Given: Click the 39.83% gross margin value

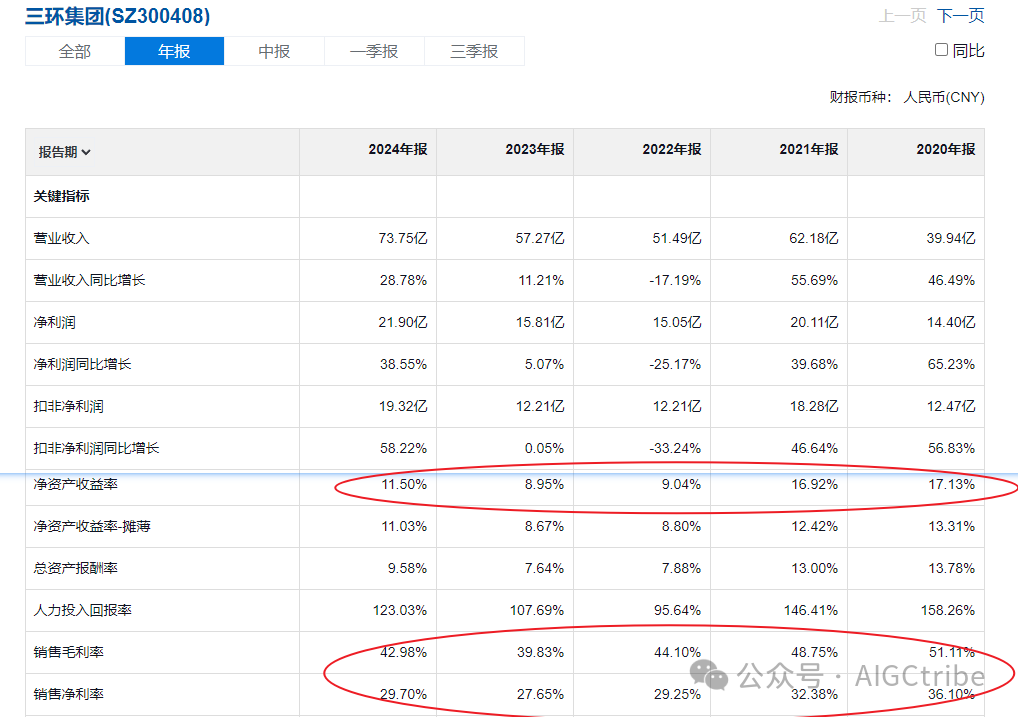Looking at the screenshot, I should point(540,652).
